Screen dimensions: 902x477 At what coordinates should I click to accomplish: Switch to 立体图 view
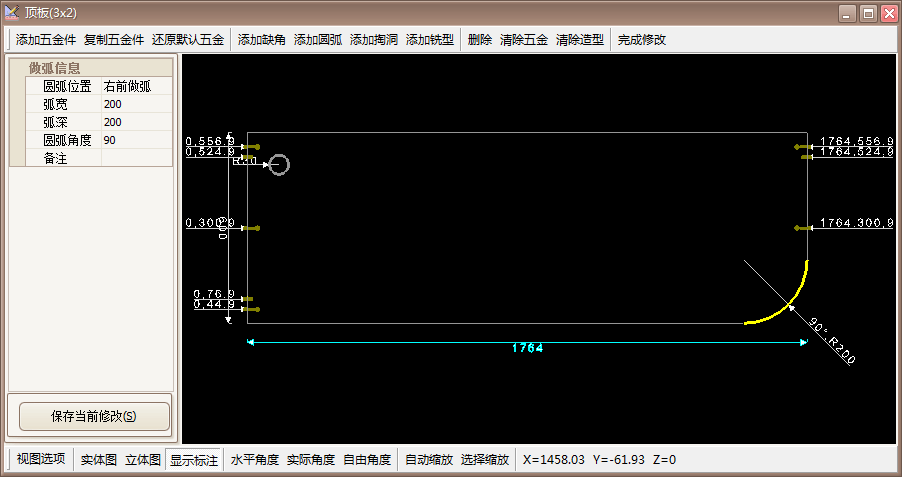coord(143,460)
